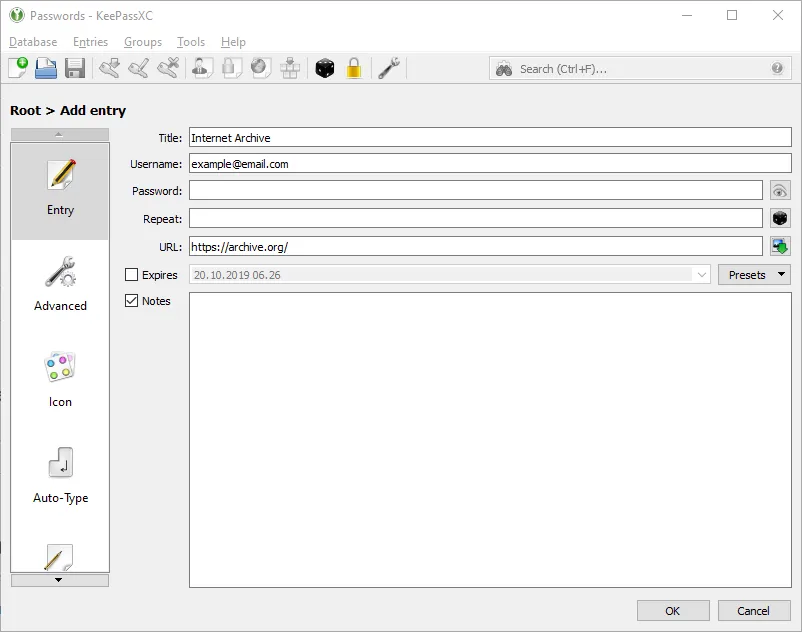Lock databases with the padlock icon

click(354, 68)
